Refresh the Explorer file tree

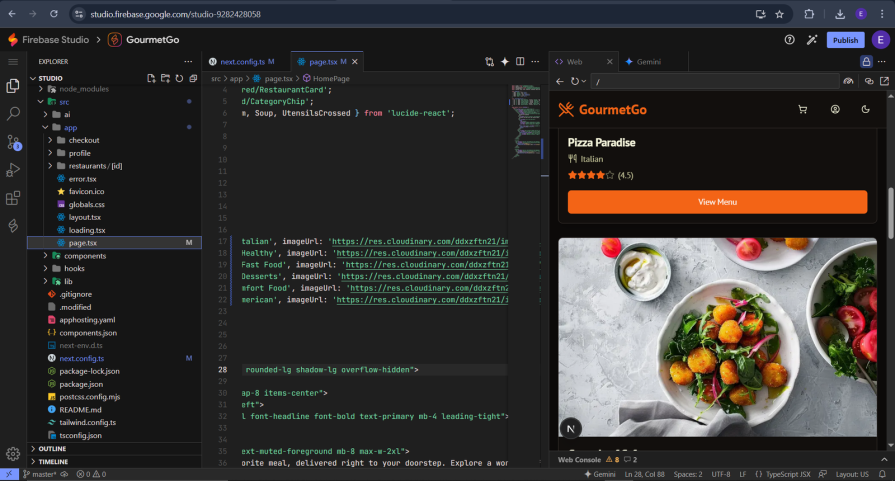[x=179, y=78]
